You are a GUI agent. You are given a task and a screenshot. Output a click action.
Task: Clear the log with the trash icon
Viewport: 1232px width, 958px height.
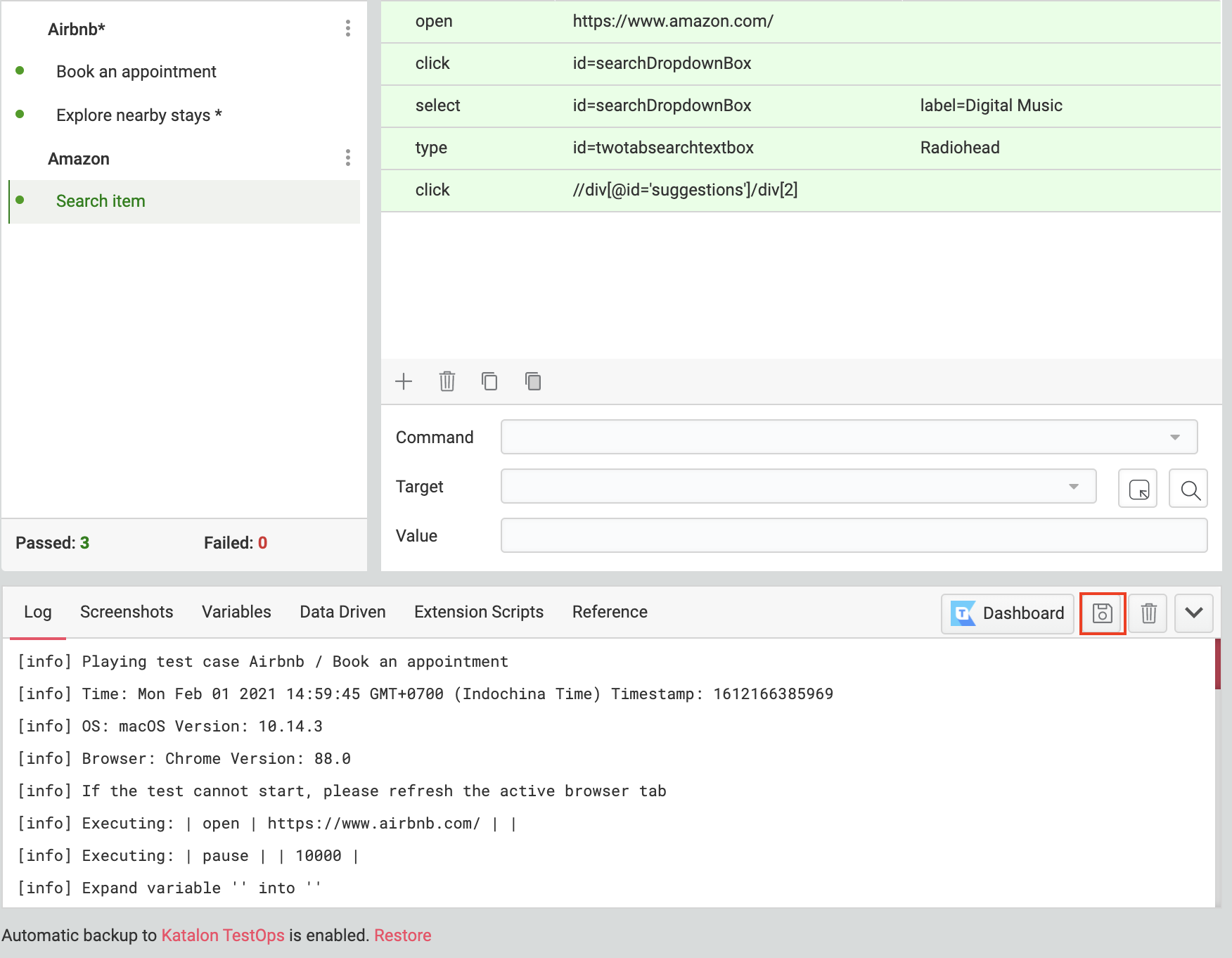coord(1148,613)
